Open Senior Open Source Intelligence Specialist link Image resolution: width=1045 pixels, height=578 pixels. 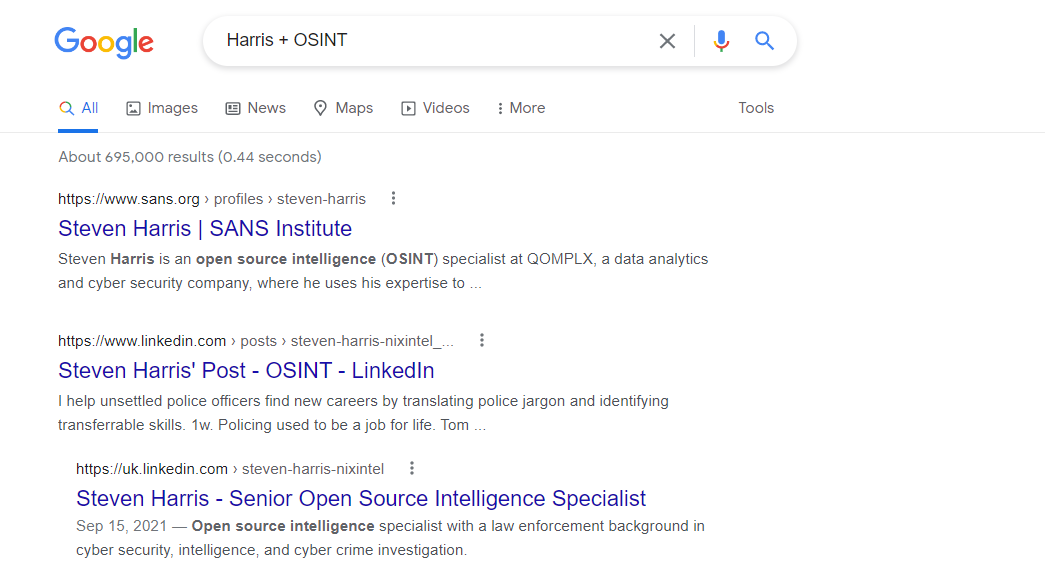[x=361, y=498]
